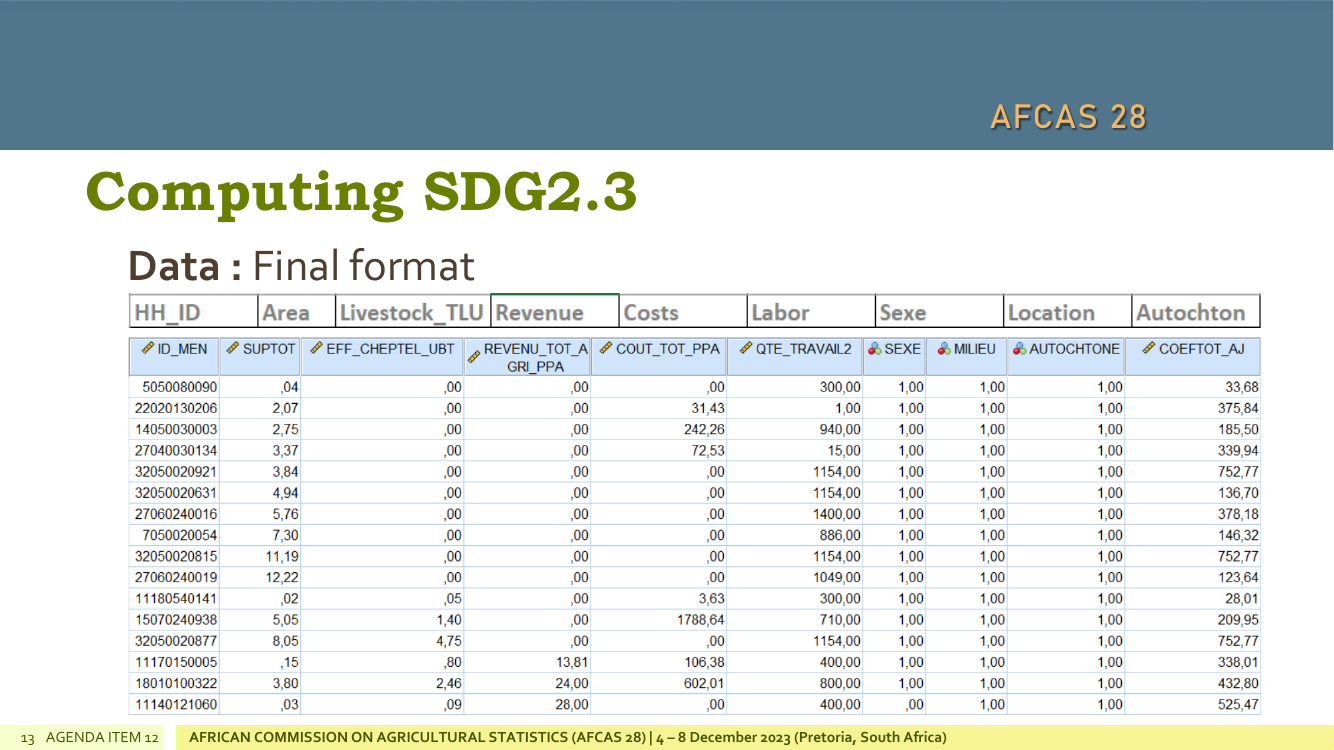Click the ID_MEN column header label
The height and width of the screenshot is (750, 1334).
pyautogui.click(x=183, y=349)
